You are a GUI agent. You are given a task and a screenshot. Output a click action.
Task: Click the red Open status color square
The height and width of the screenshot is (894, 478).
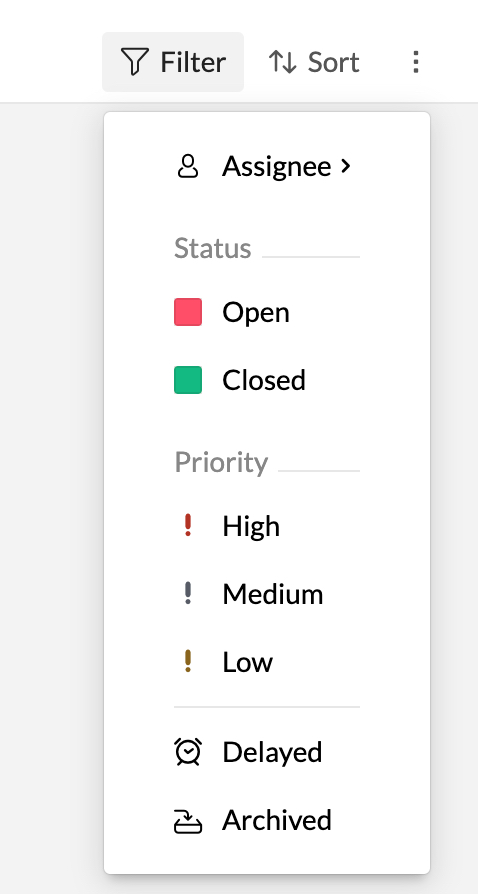pyautogui.click(x=188, y=312)
